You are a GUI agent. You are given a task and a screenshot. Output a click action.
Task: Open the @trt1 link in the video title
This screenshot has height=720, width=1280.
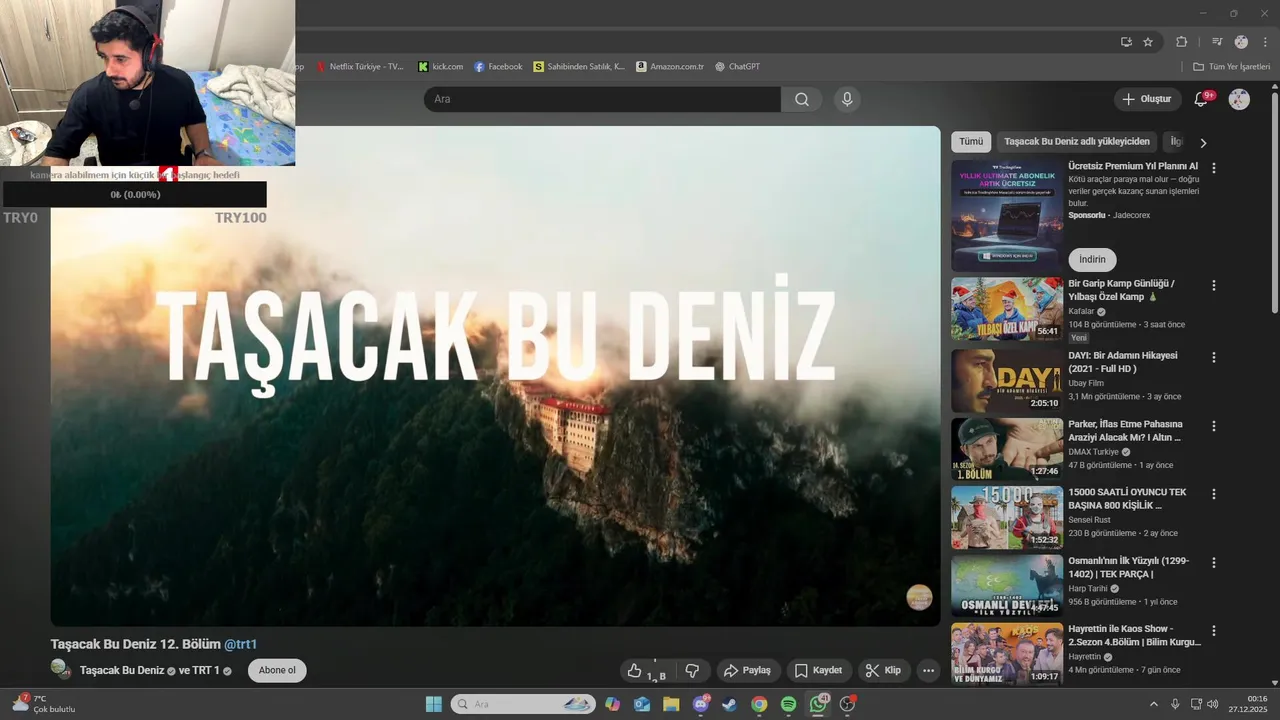[241, 644]
